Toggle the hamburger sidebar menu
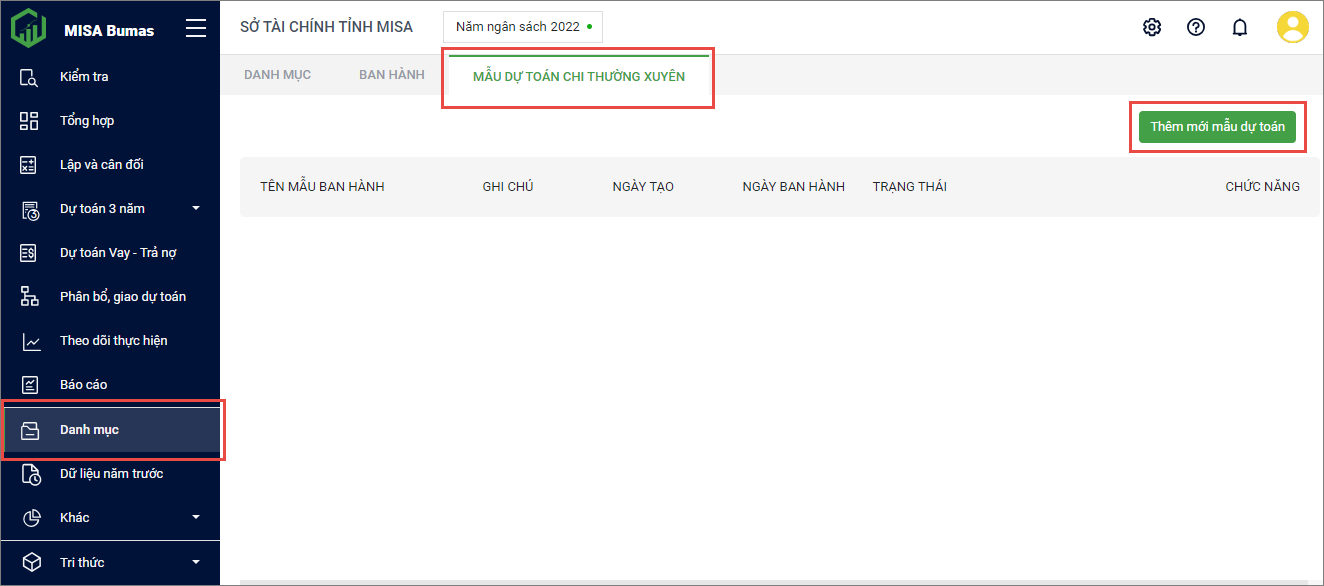1324x586 pixels. coord(196,29)
